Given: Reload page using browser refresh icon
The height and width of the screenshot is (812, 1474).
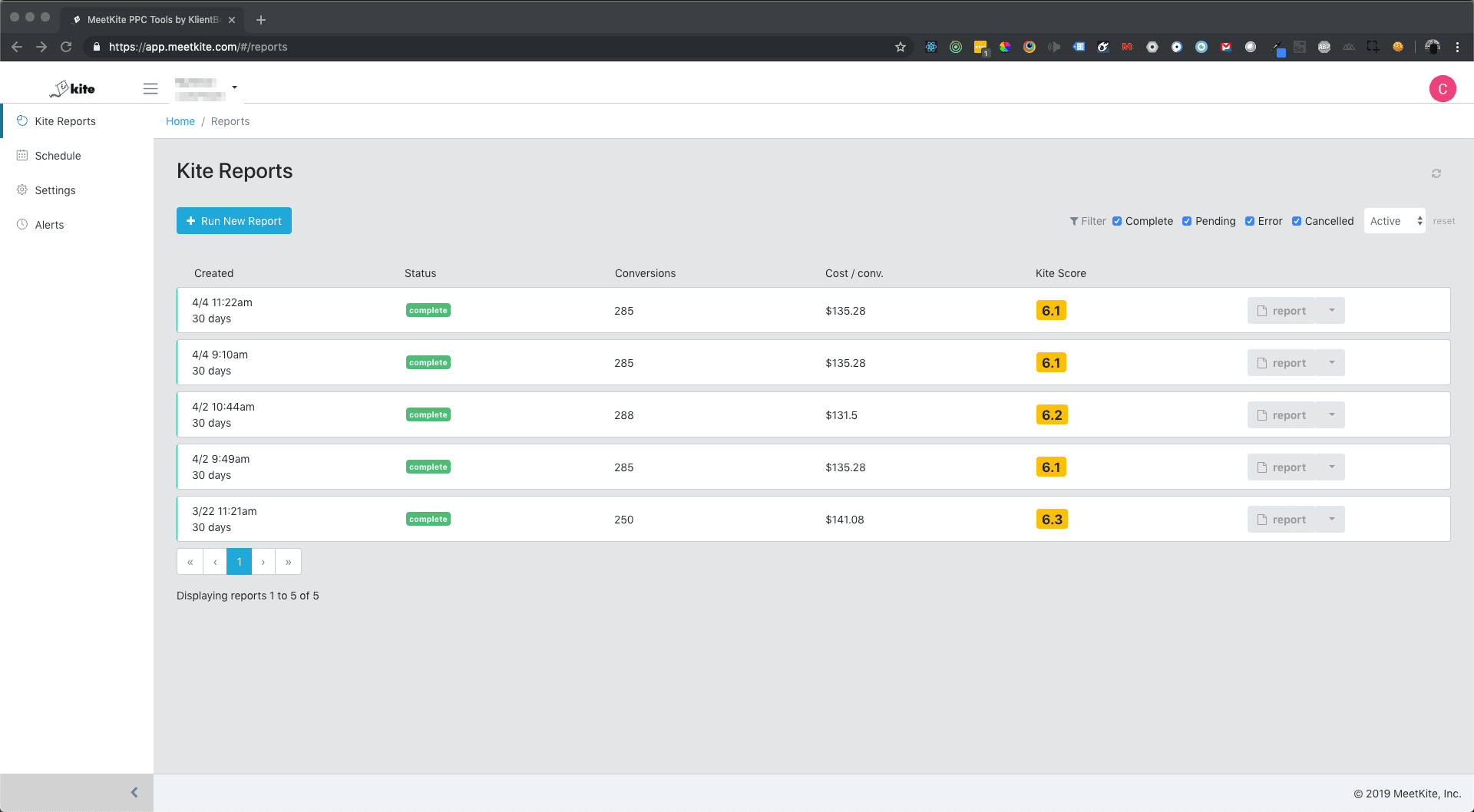Looking at the screenshot, I should 66,47.
